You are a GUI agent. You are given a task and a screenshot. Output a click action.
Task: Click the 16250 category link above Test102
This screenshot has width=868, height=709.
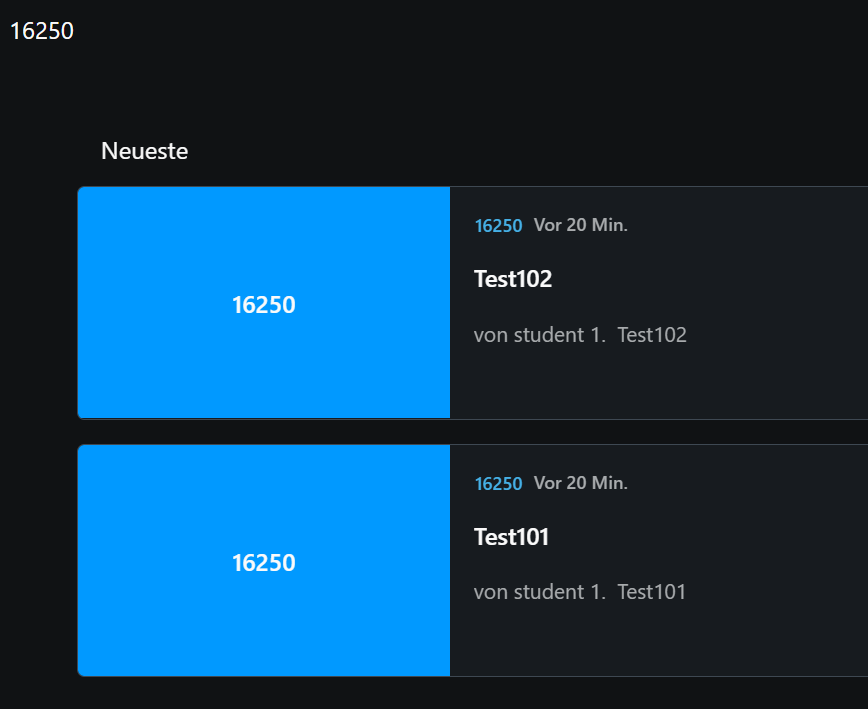pos(498,226)
